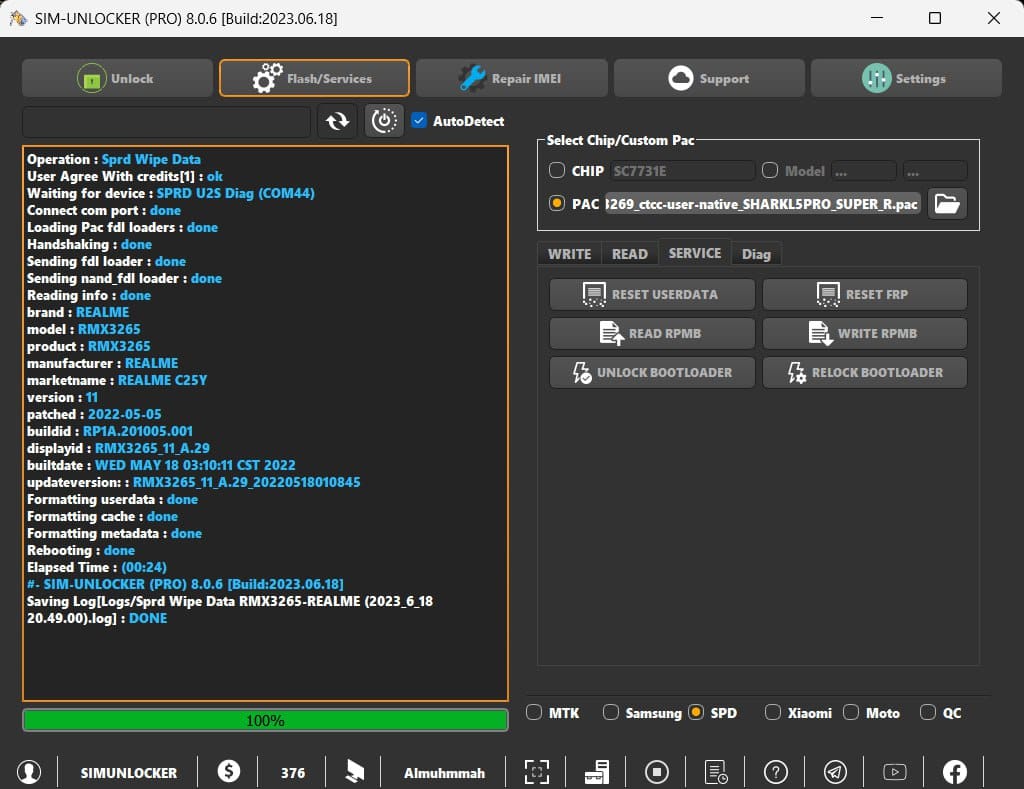Switch to the WRITE tab
The height and width of the screenshot is (789, 1024).
[569, 254]
